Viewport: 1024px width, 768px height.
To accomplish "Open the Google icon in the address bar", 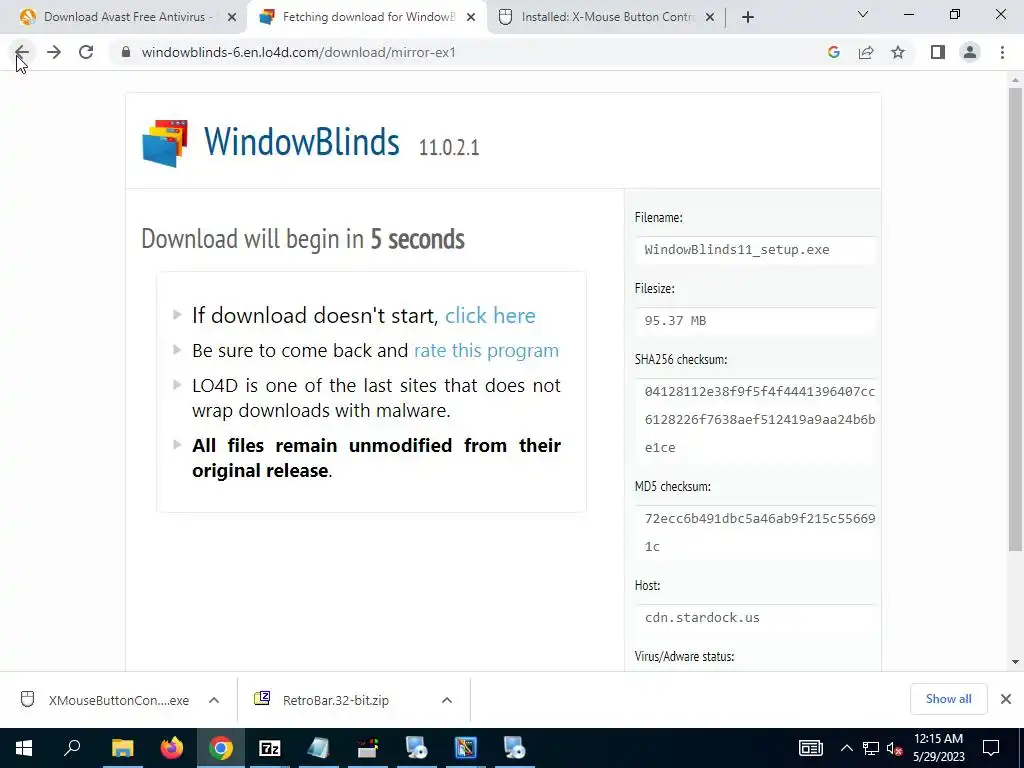I will pyautogui.click(x=833, y=52).
